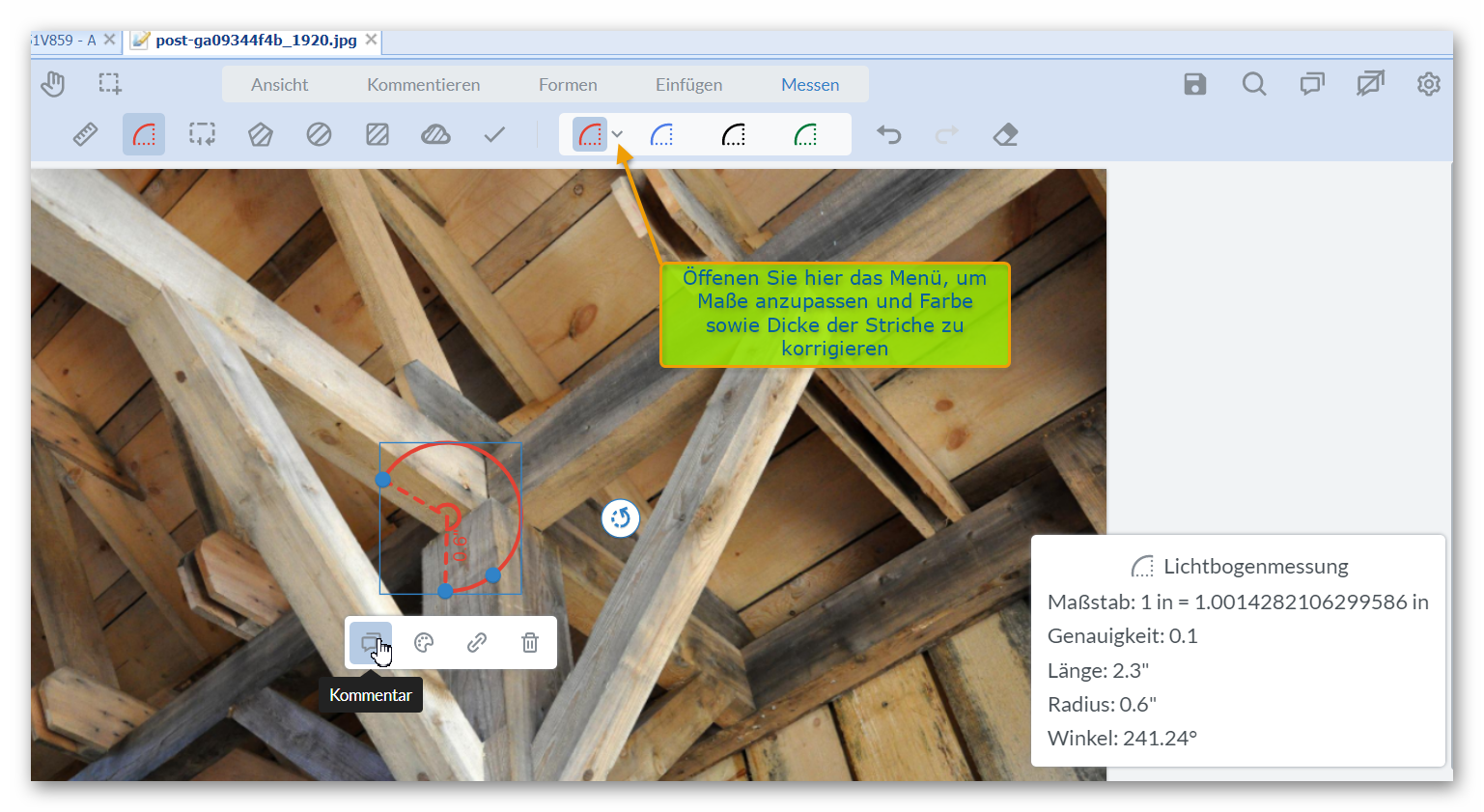Click the link icon in annotation popup
The width and height of the screenshot is (1484, 812).
pyautogui.click(x=477, y=643)
